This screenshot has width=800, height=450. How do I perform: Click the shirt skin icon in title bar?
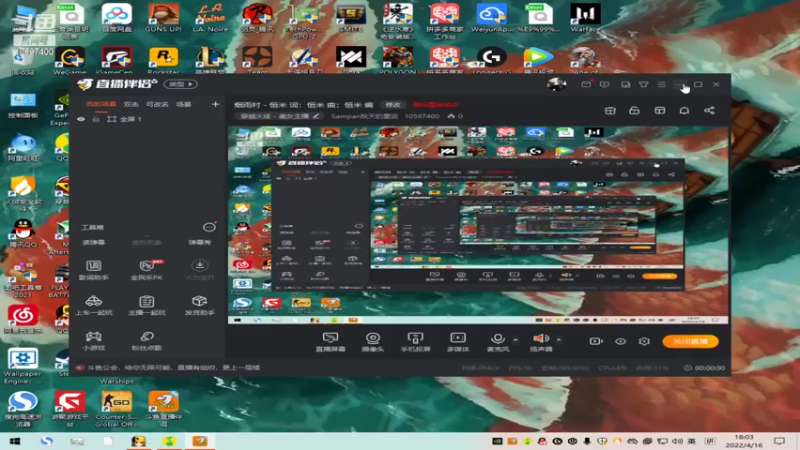click(643, 84)
